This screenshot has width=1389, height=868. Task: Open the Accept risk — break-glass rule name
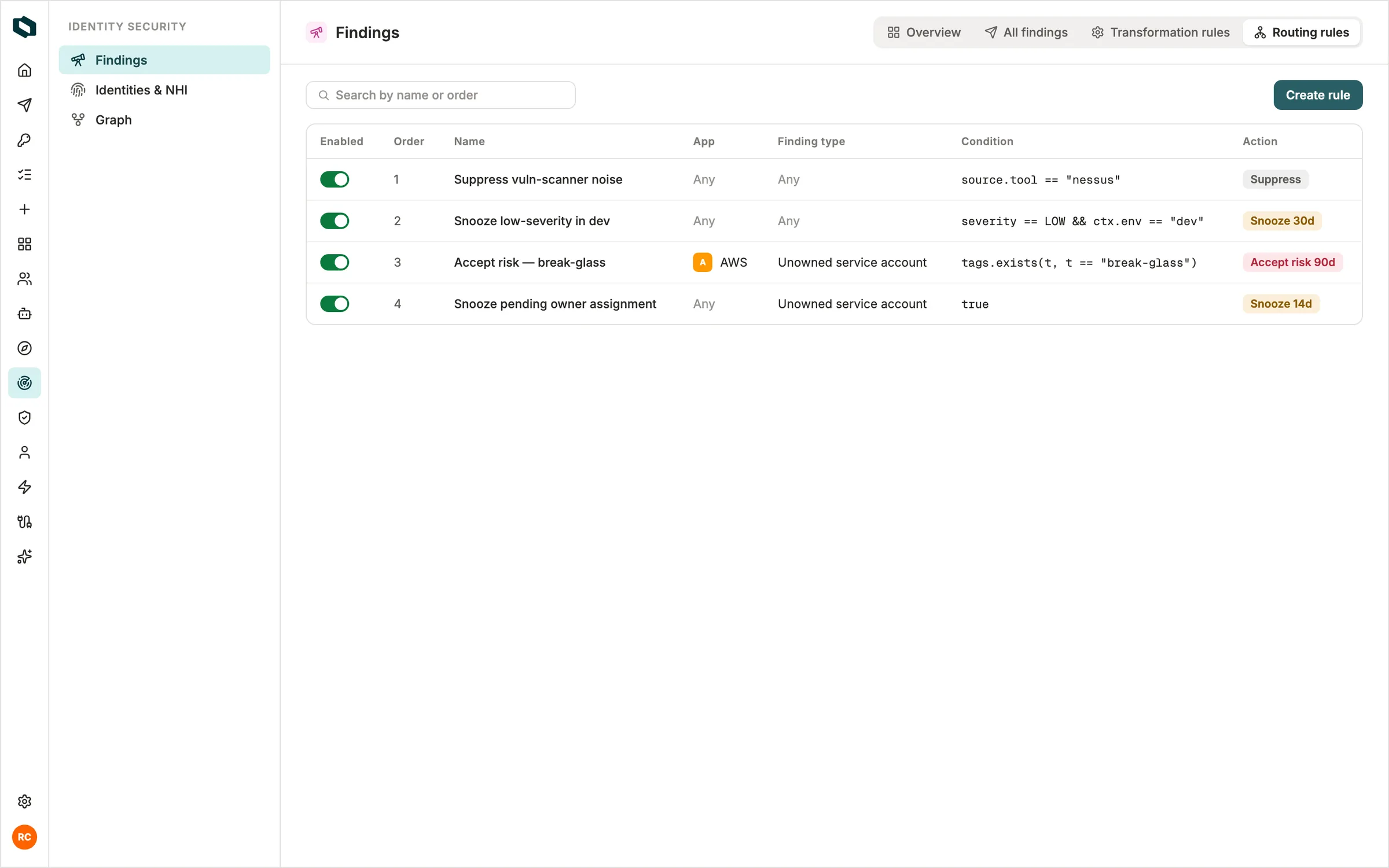530,263
